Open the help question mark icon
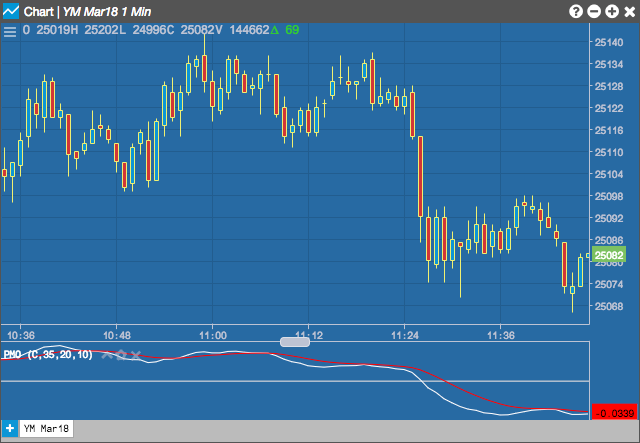Viewport: 640px width, 443px height. [576, 11]
